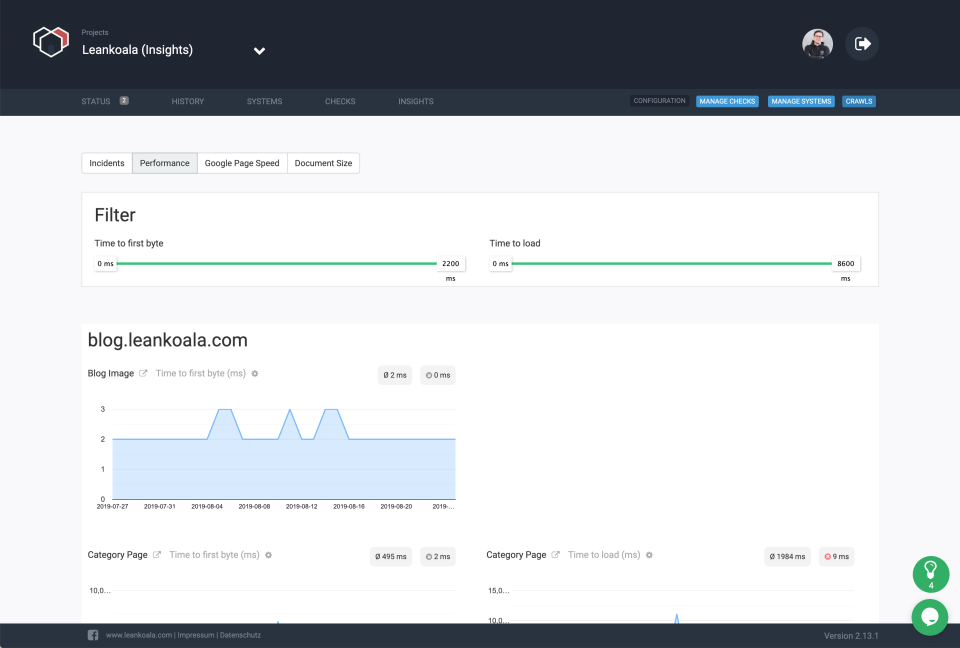Click Category Page first byte settings gear
960x648 pixels.
click(268, 555)
